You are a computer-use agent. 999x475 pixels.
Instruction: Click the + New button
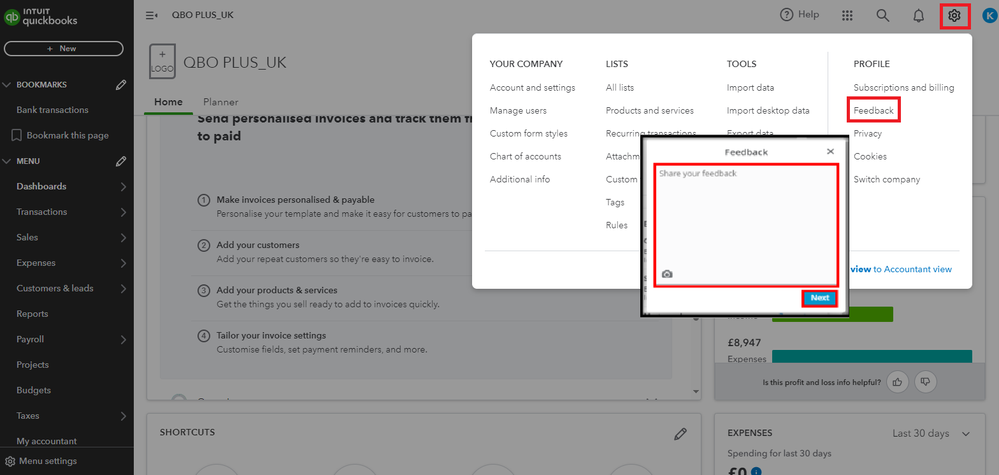tap(64, 48)
